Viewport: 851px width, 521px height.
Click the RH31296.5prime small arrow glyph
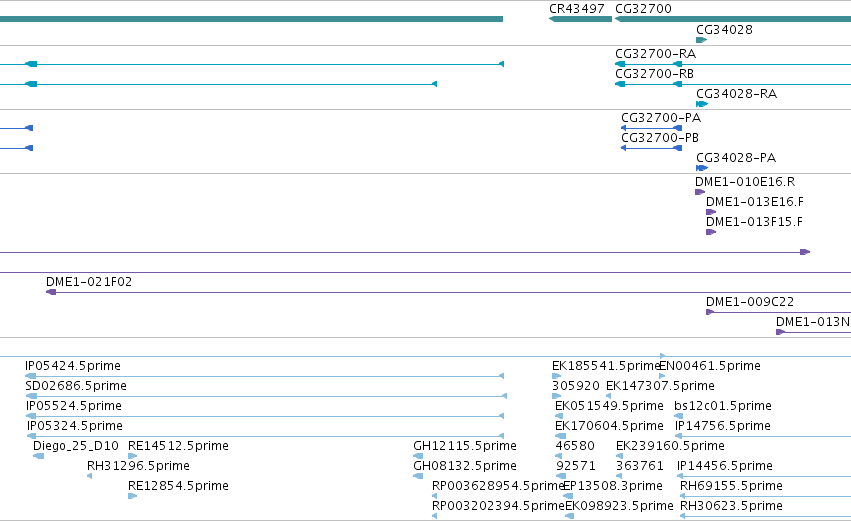(x=90, y=476)
